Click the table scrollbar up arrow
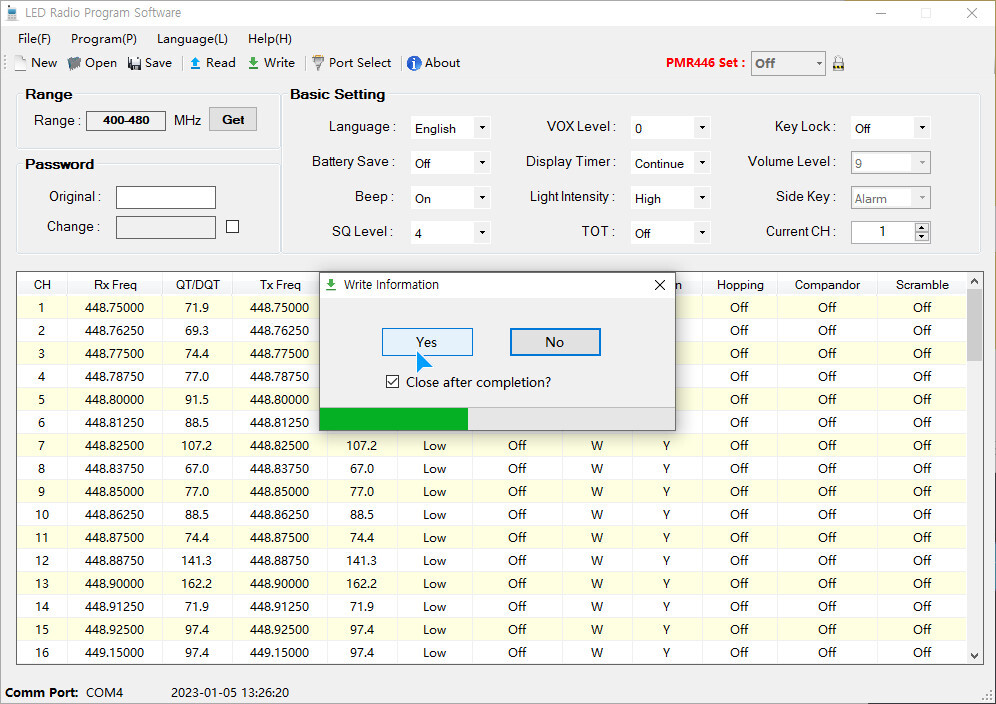Screen dimensions: 996x704 coord(974,281)
